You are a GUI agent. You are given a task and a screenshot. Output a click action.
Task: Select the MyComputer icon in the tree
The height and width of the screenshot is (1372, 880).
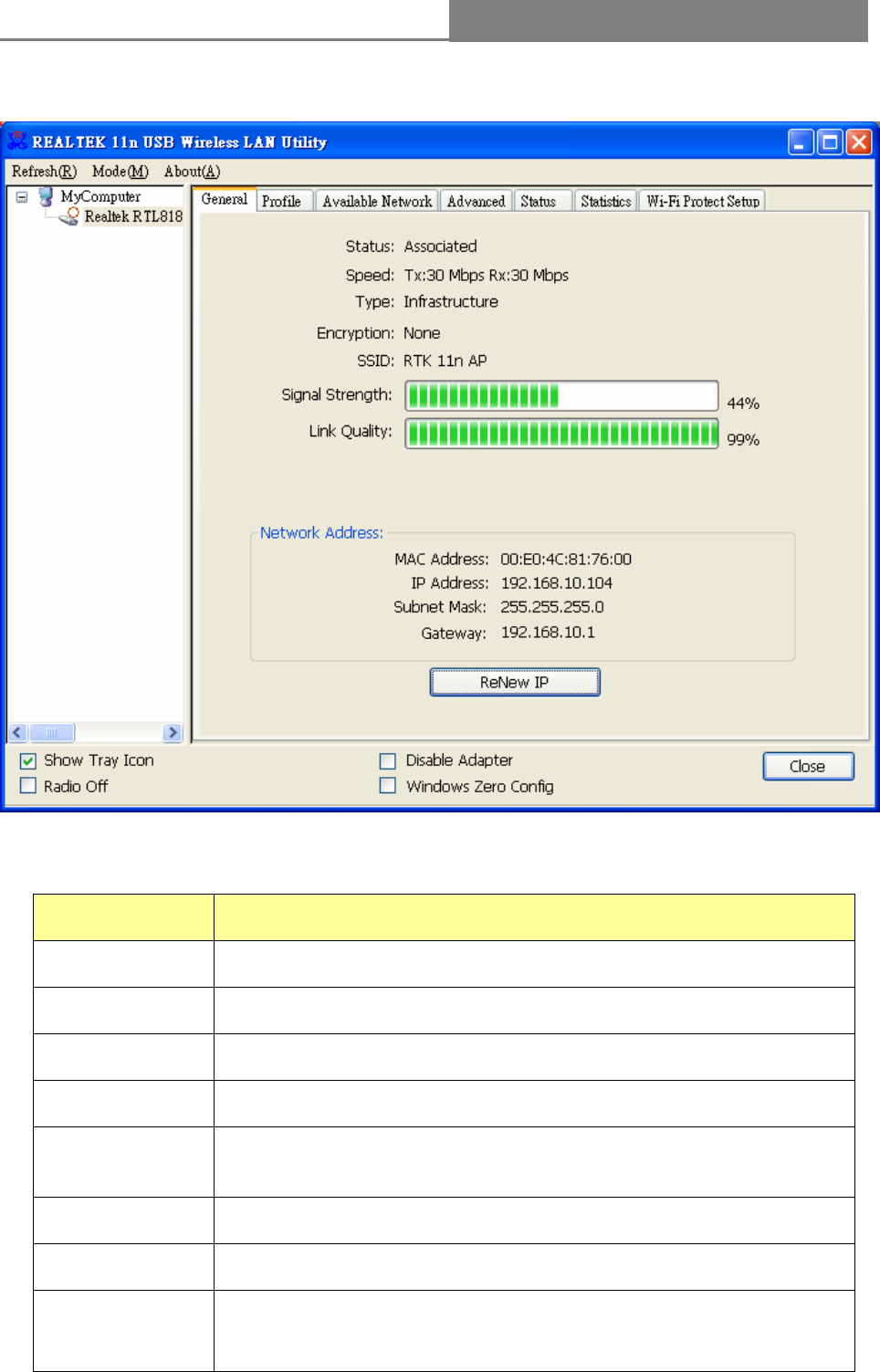pyautogui.click(x=46, y=196)
